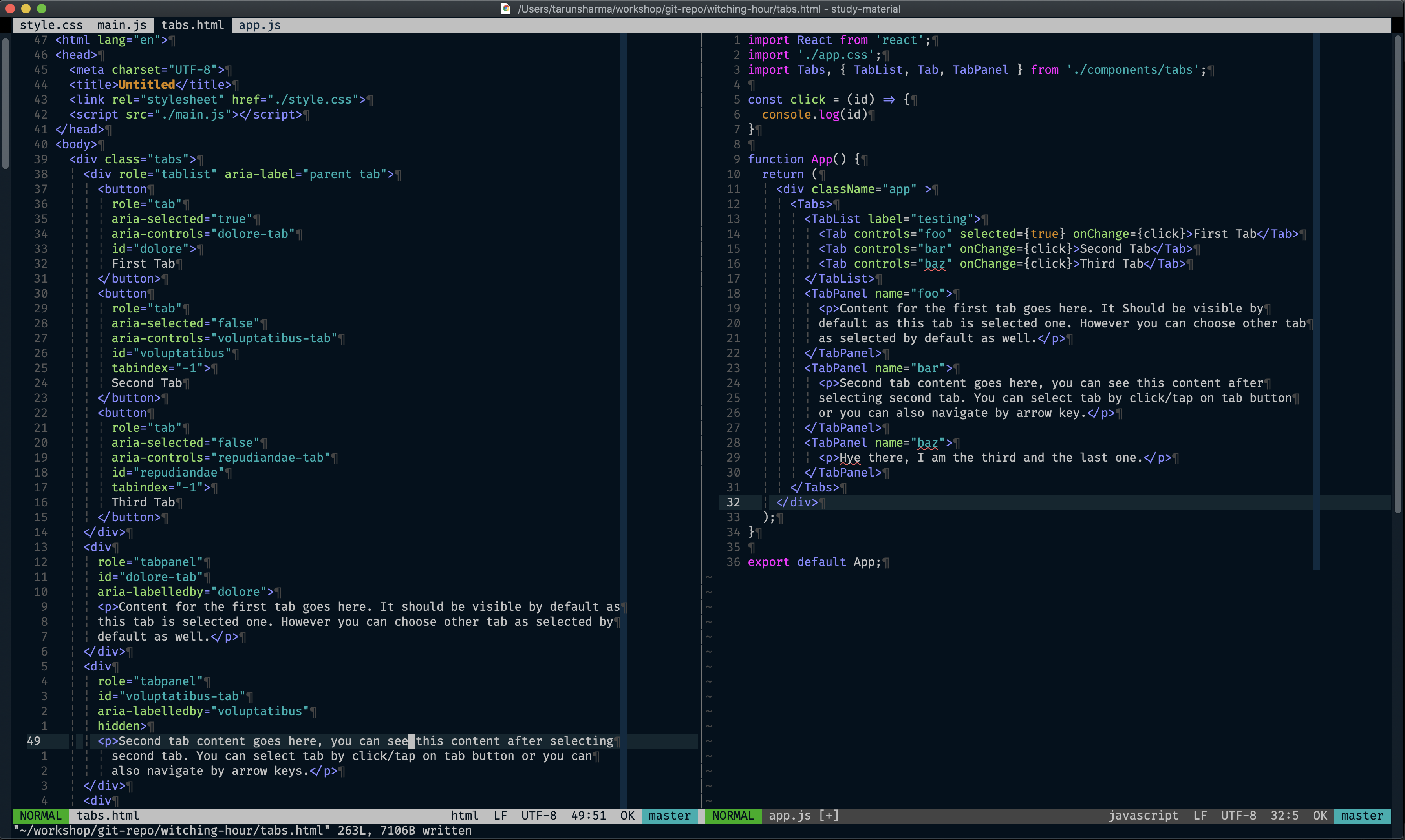Click 'Third Tab' text in tabs.html
The image size is (1405, 840).
[x=143, y=503]
